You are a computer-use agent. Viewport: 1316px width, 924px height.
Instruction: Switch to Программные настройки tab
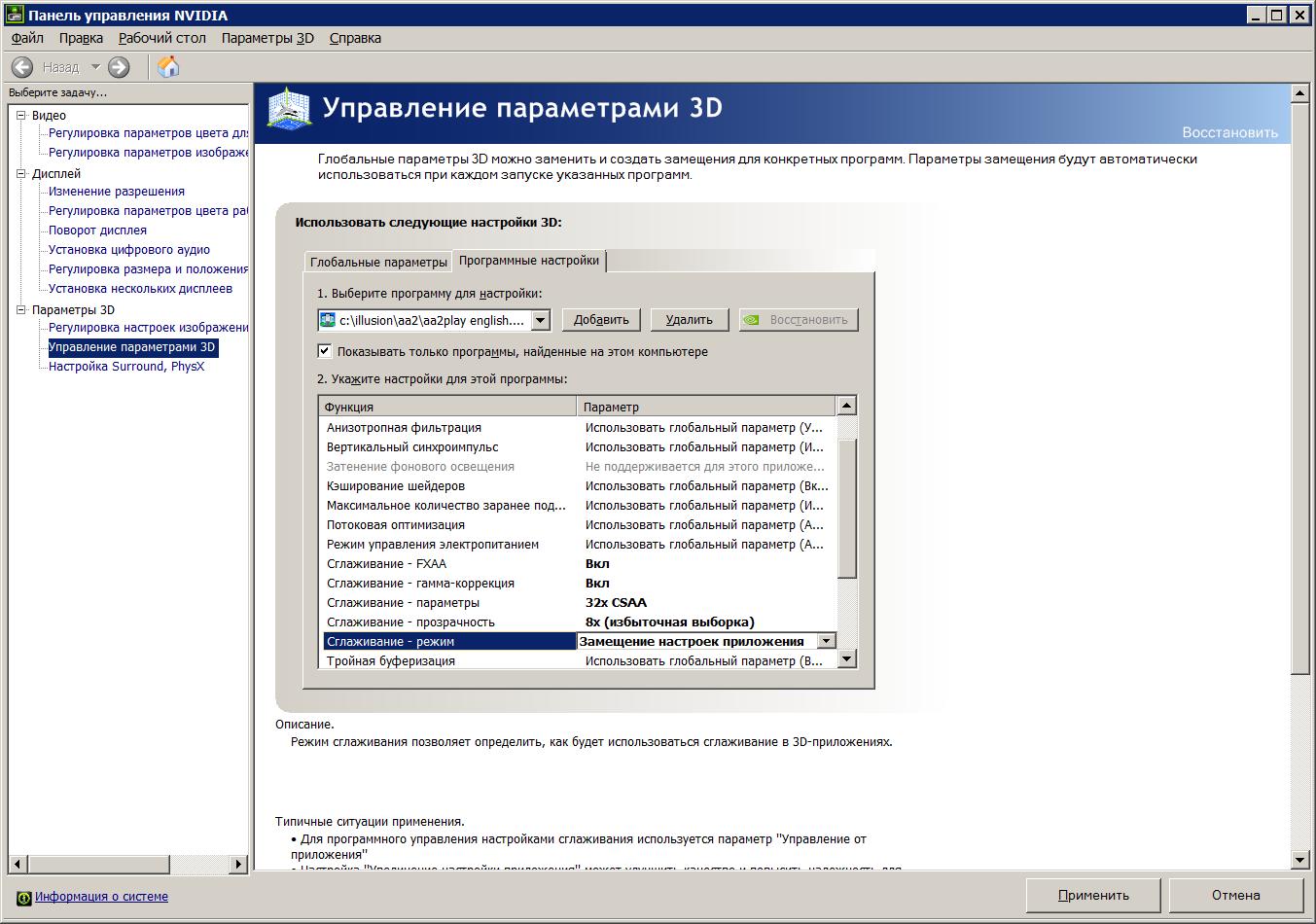[529, 260]
